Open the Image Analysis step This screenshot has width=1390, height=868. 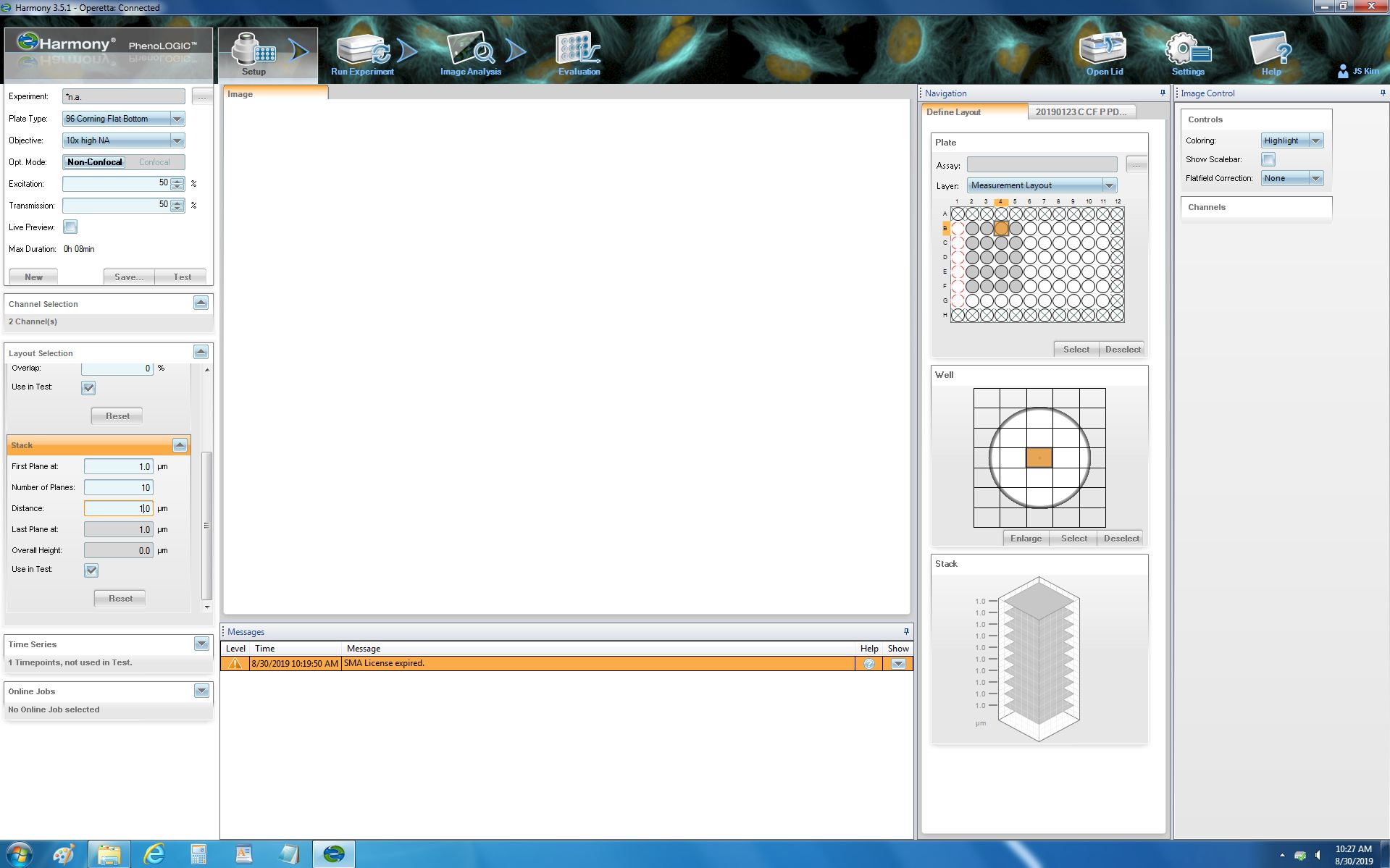point(471,54)
